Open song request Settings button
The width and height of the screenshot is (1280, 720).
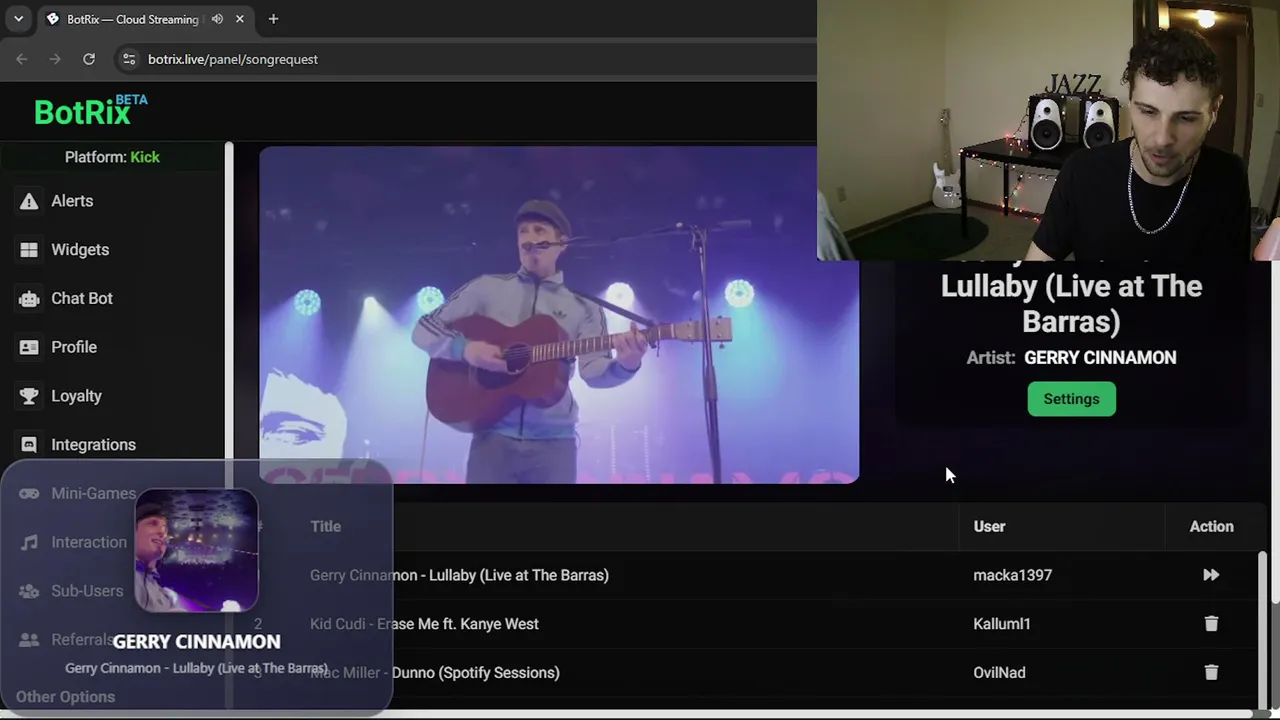pyautogui.click(x=1071, y=399)
